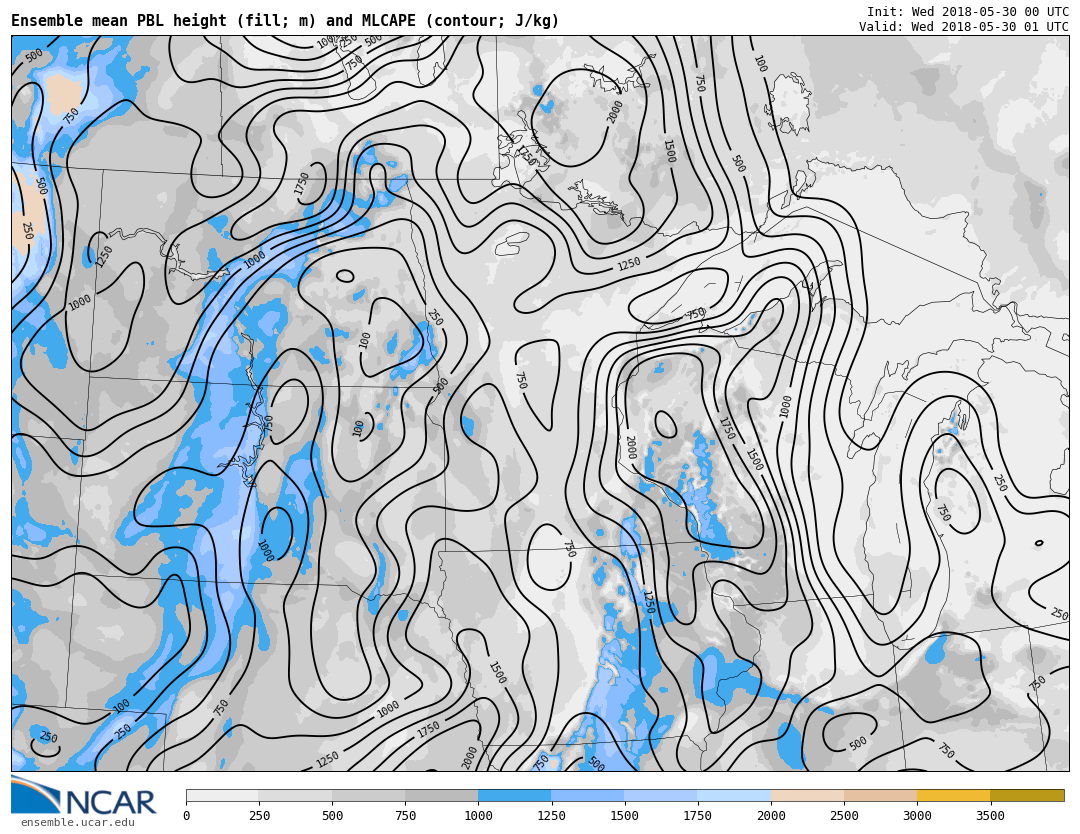
Task: Pick the dark gold colorbar segment above 3500
Action: [x=1027, y=796]
